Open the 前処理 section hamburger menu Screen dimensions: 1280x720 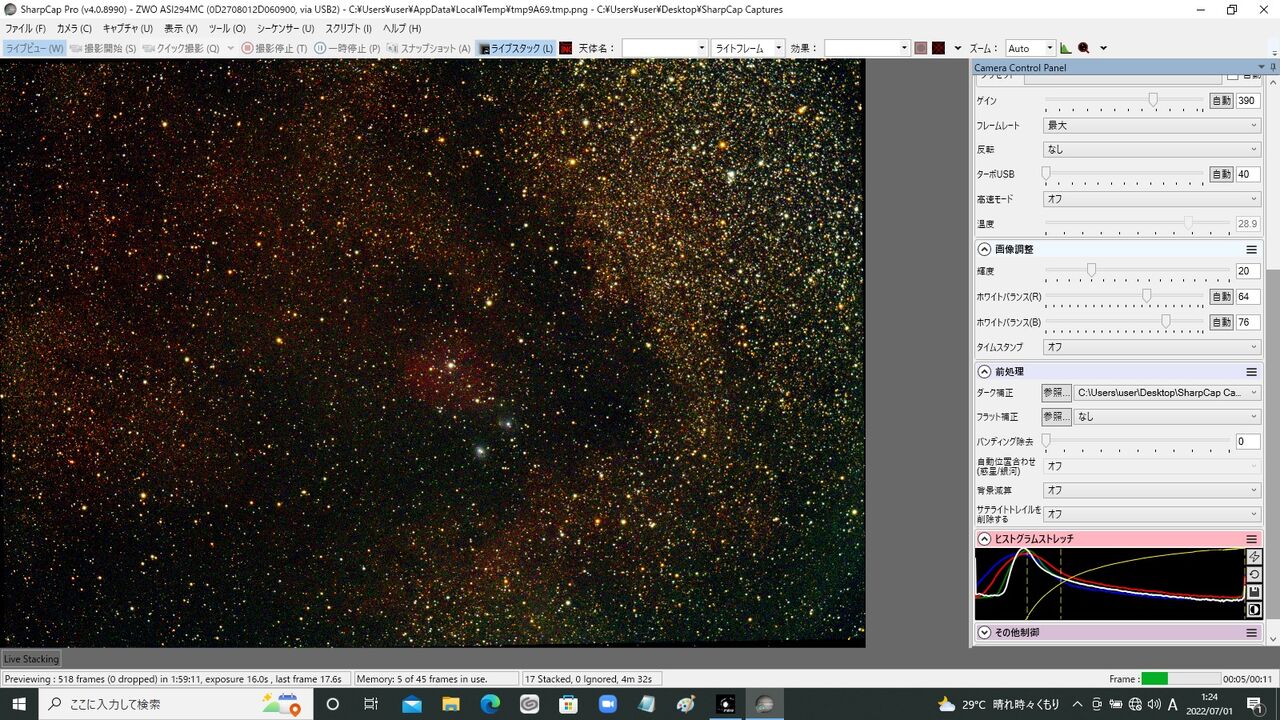[x=1251, y=371]
